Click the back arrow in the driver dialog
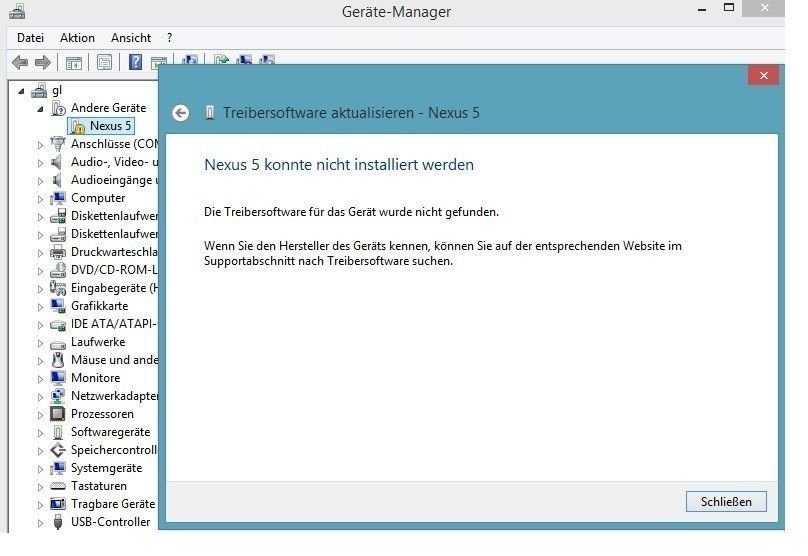This screenshot has height=556, width=808. click(180, 113)
